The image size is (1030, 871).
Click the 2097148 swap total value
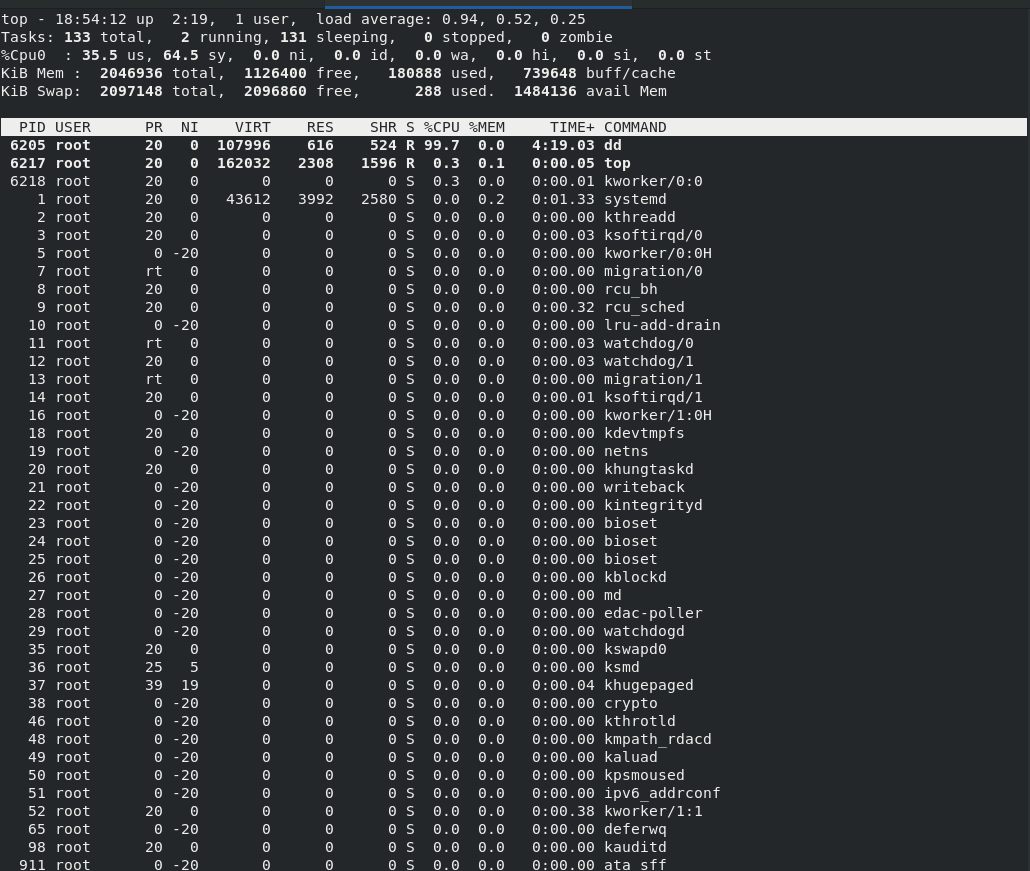click(131, 91)
